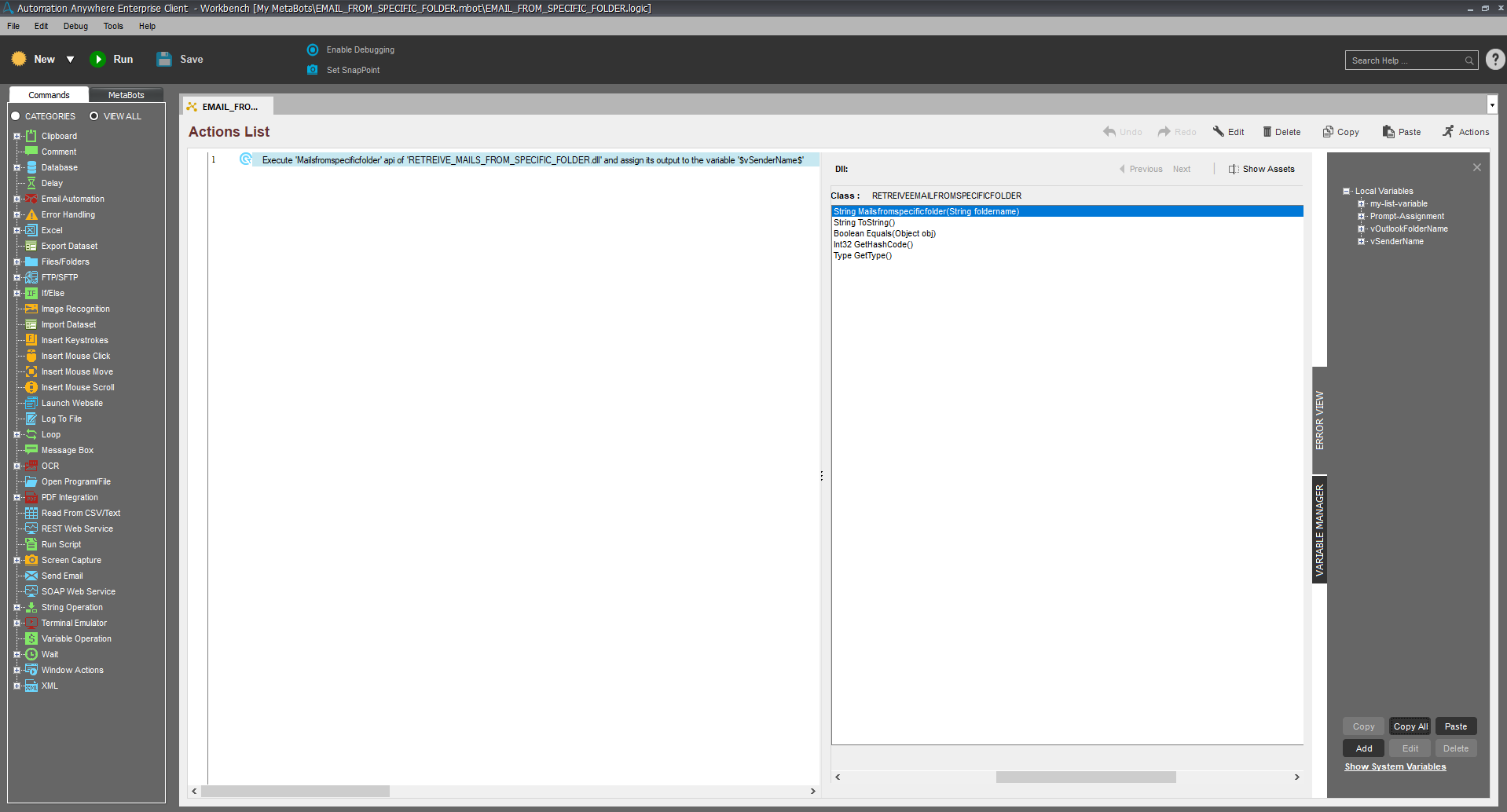Viewport: 1507px width, 812px height.
Task: Click the Wait clock icon
Action: point(31,654)
